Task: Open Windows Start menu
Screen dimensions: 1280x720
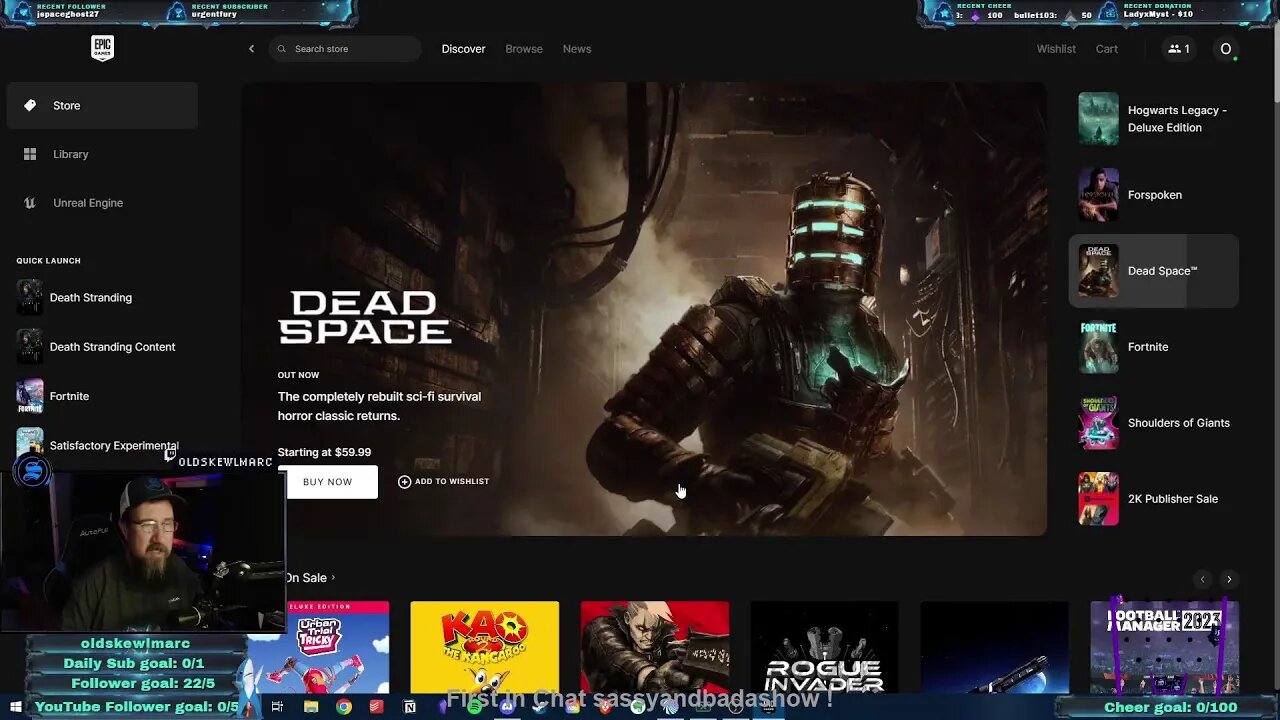Action: pos(16,707)
